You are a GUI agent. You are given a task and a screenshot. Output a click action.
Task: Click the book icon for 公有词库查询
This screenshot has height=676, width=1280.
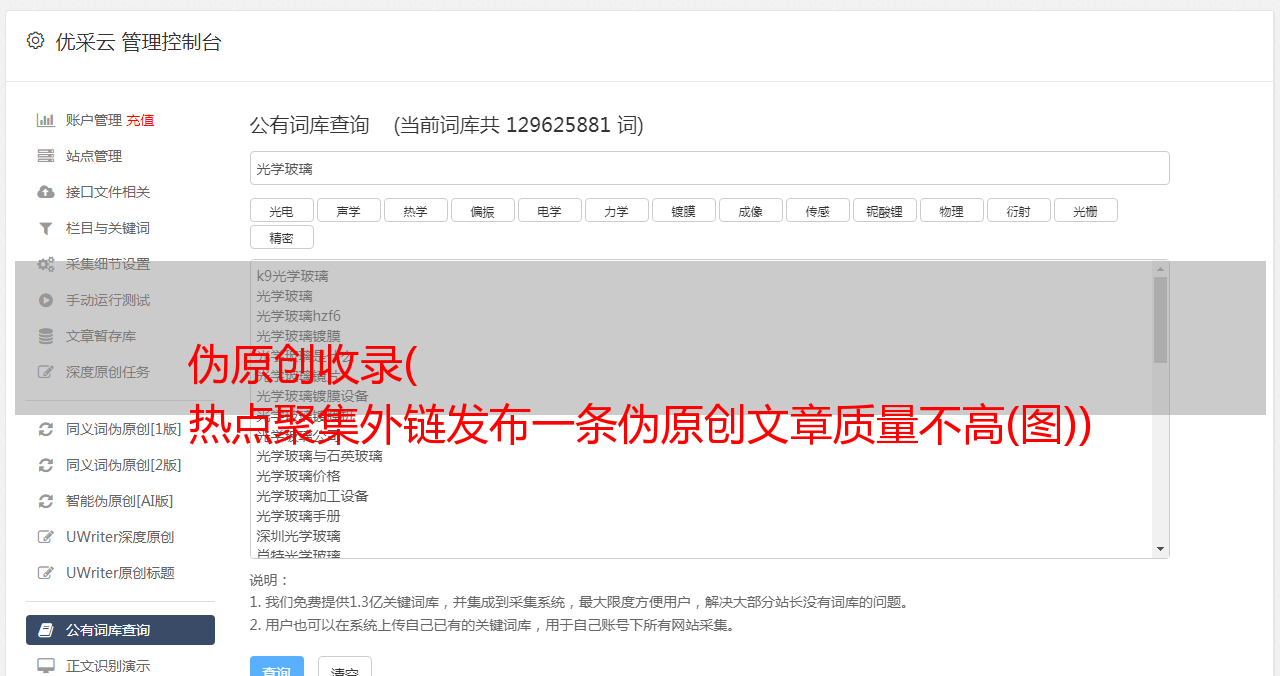[45, 630]
